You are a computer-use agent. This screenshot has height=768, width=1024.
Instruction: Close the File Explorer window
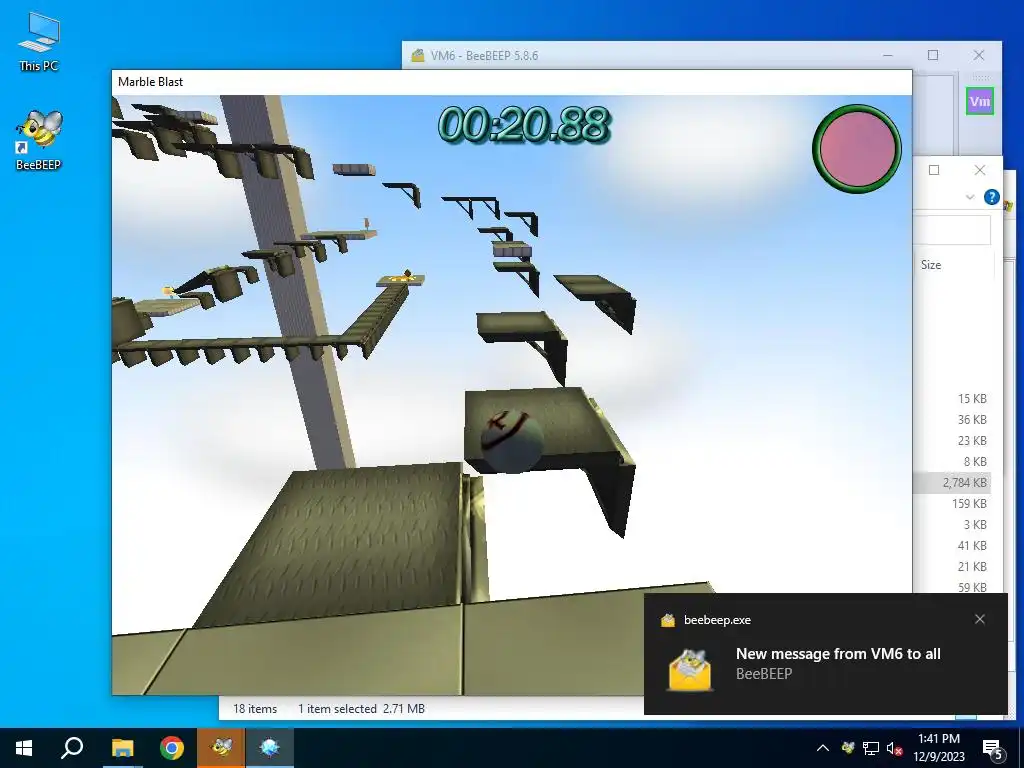(x=980, y=170)
